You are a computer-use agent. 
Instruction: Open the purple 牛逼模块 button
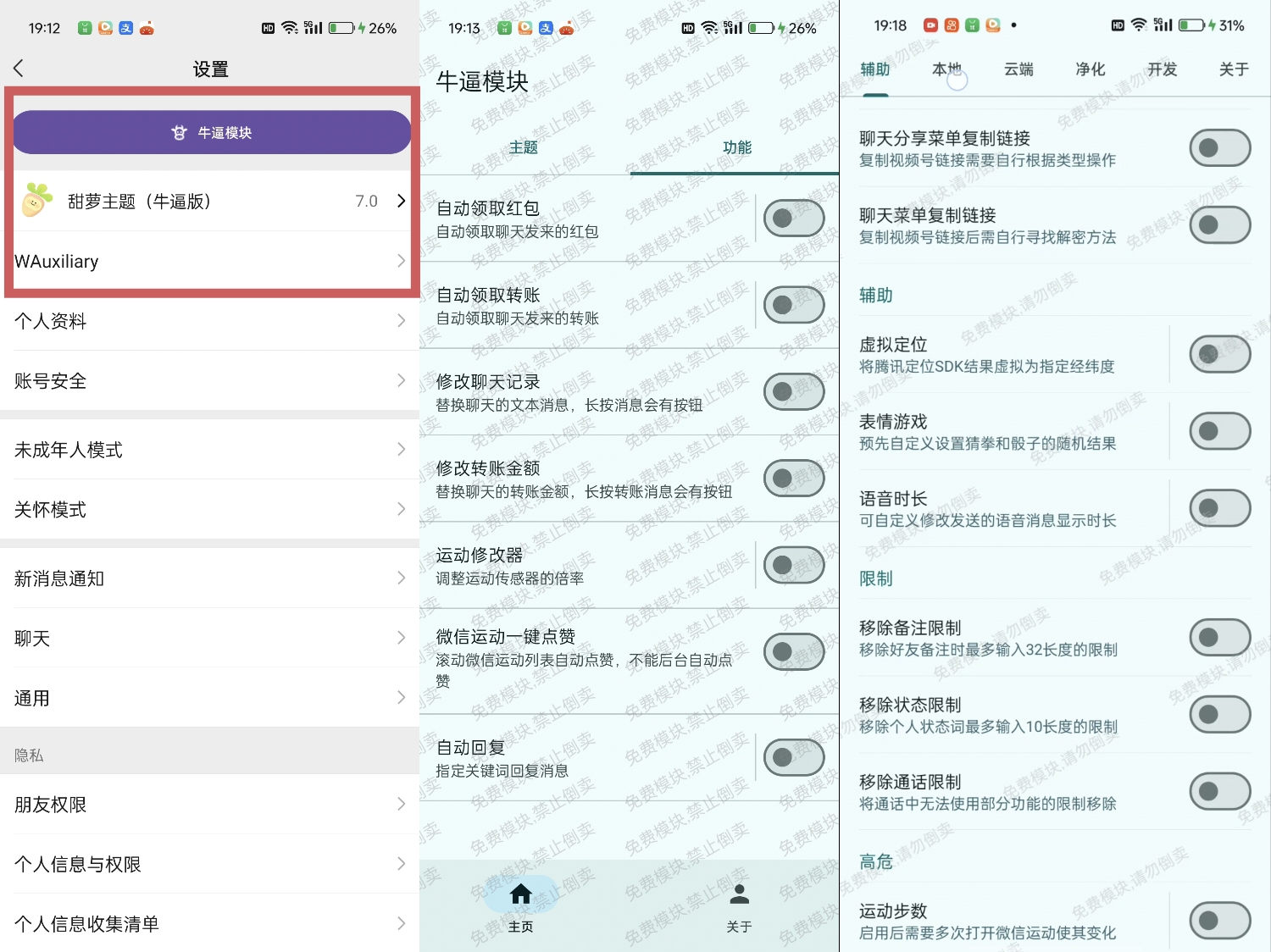tap(212, 132)
